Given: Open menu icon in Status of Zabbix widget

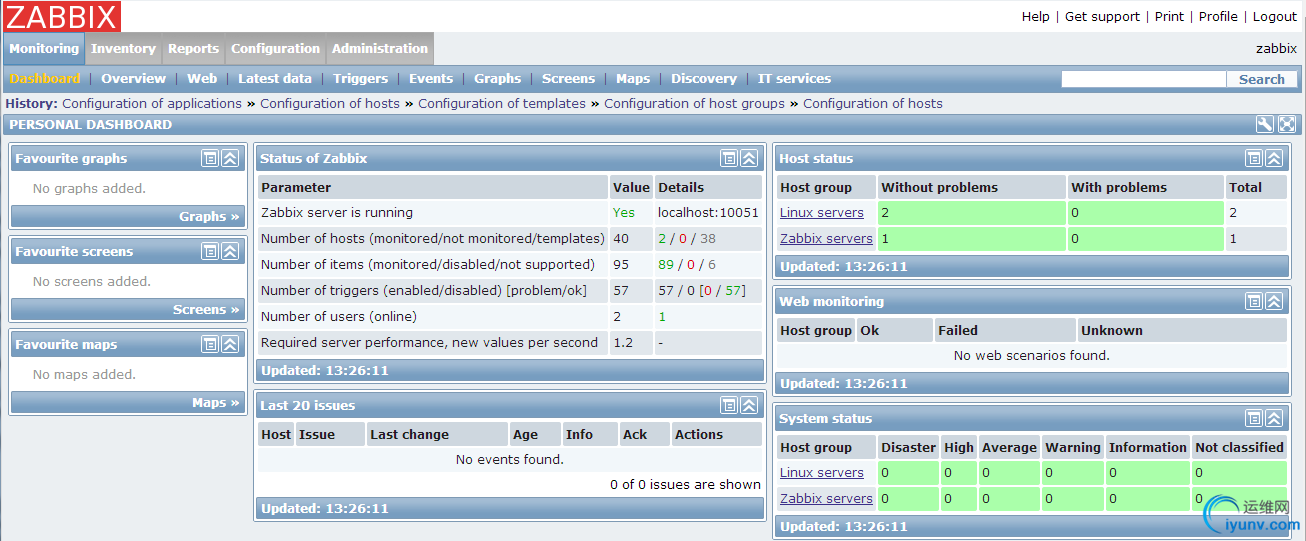Looking at the screenshot, I should [729, 158].
